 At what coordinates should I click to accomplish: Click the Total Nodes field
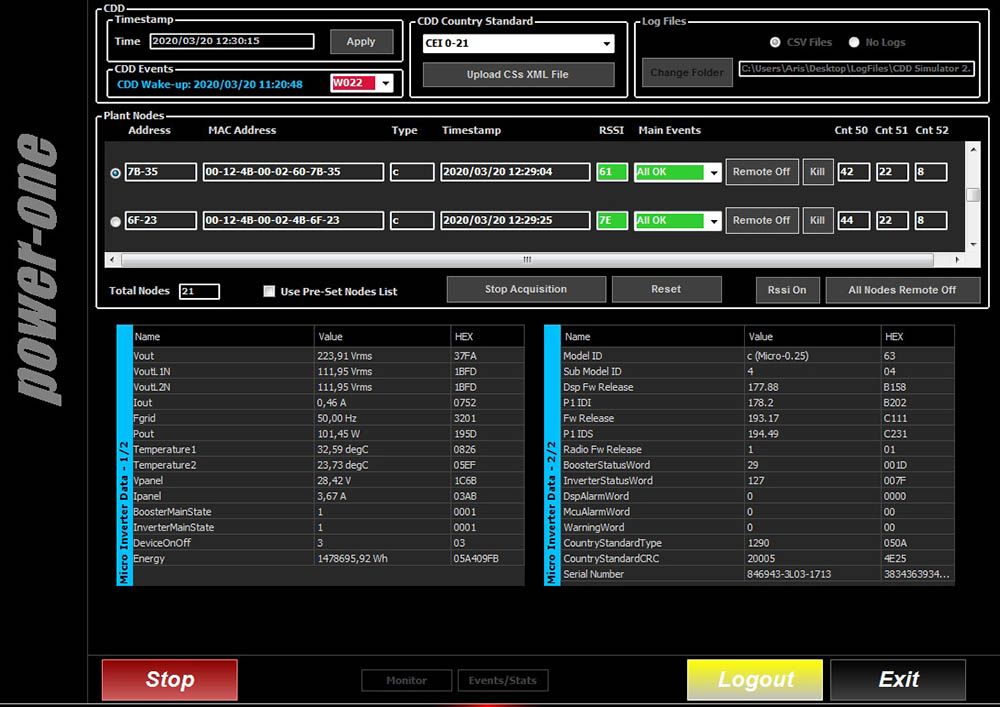(x=200, y=291)
